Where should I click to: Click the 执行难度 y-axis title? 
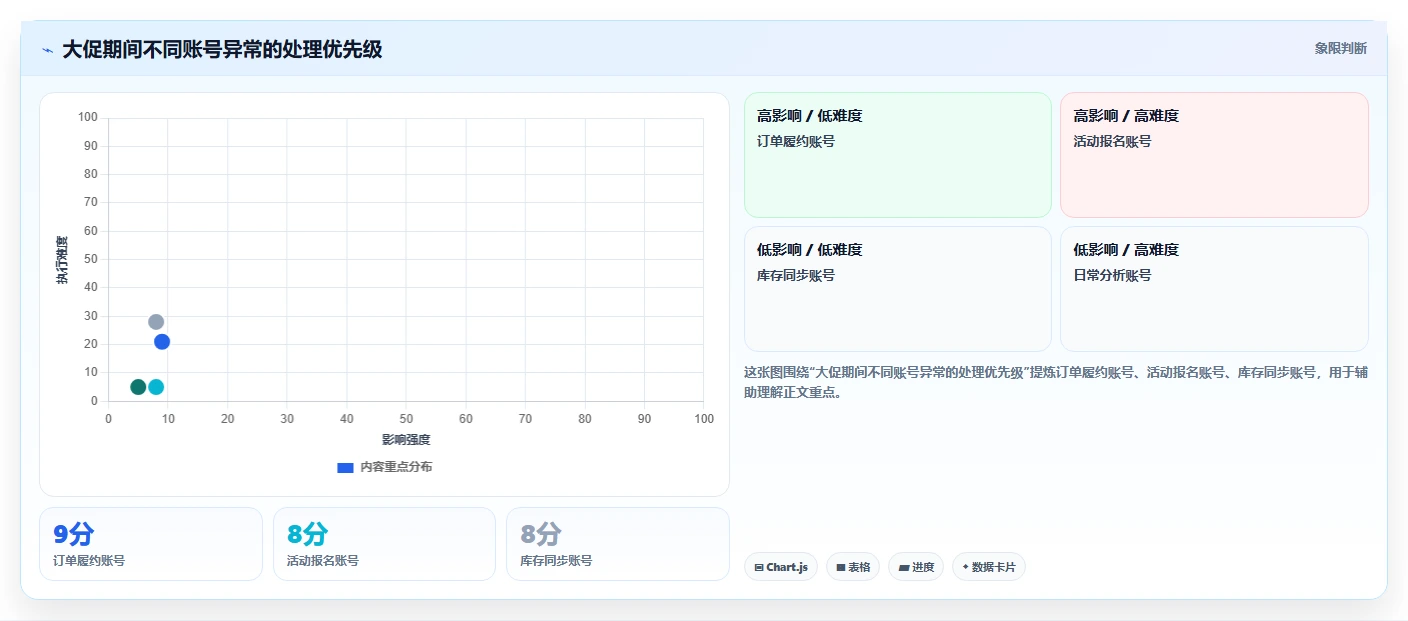63,260
